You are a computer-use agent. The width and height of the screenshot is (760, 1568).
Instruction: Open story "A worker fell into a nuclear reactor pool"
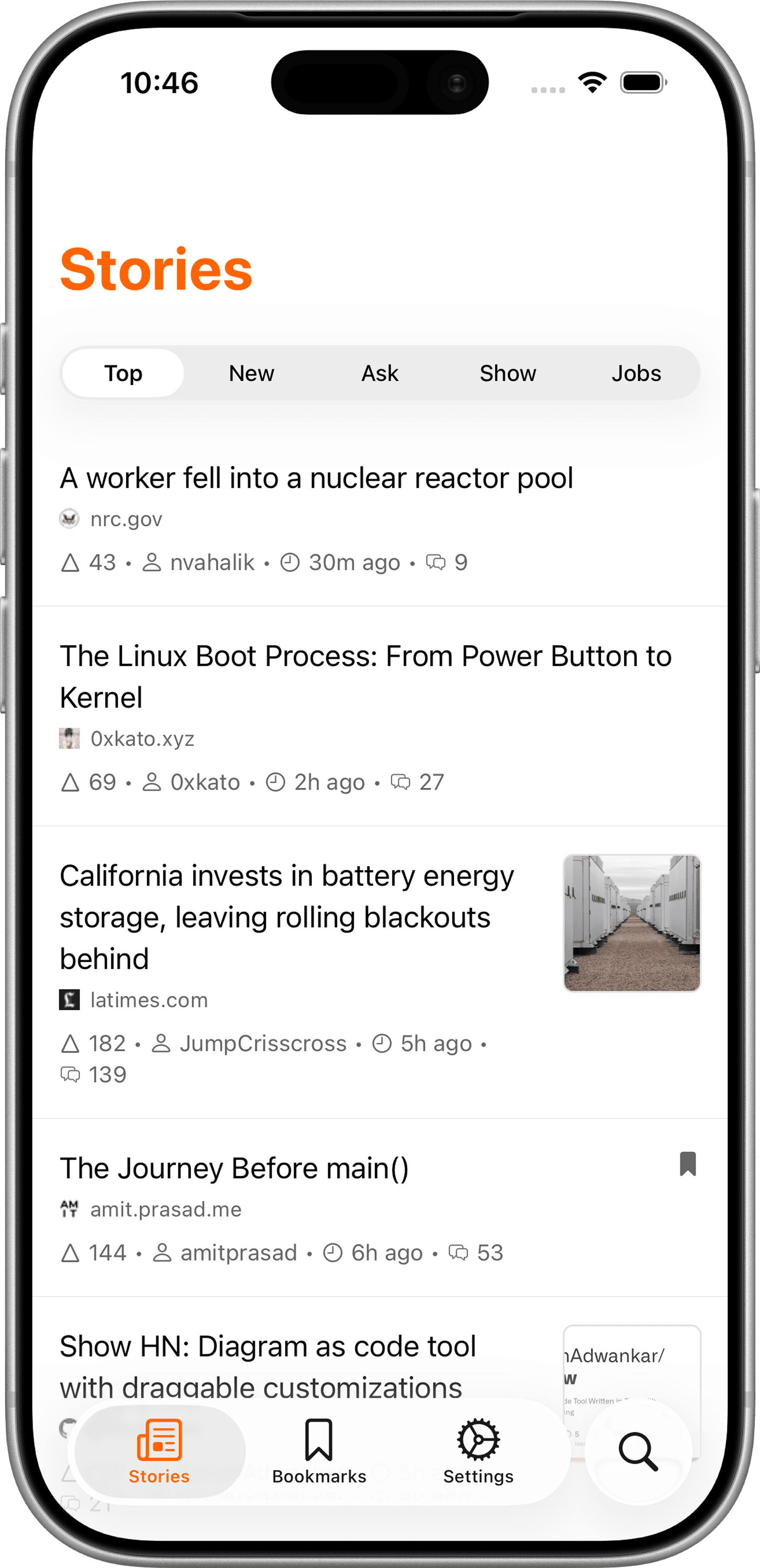pyautogui.click(x=317, y=478)
